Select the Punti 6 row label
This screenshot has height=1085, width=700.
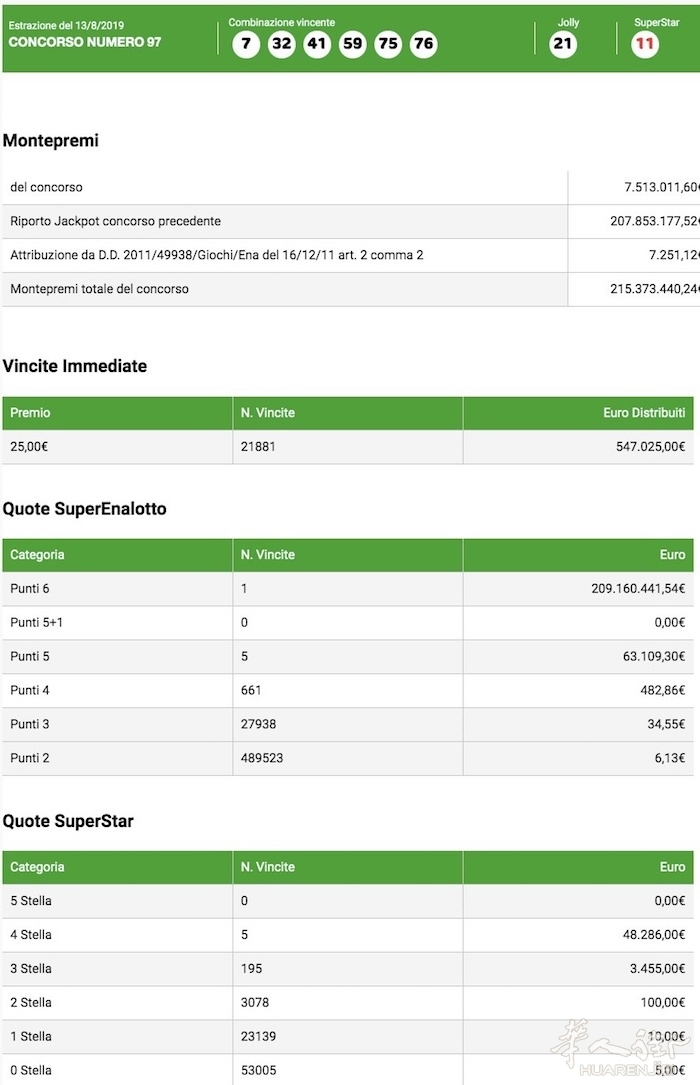pos(30,589)
